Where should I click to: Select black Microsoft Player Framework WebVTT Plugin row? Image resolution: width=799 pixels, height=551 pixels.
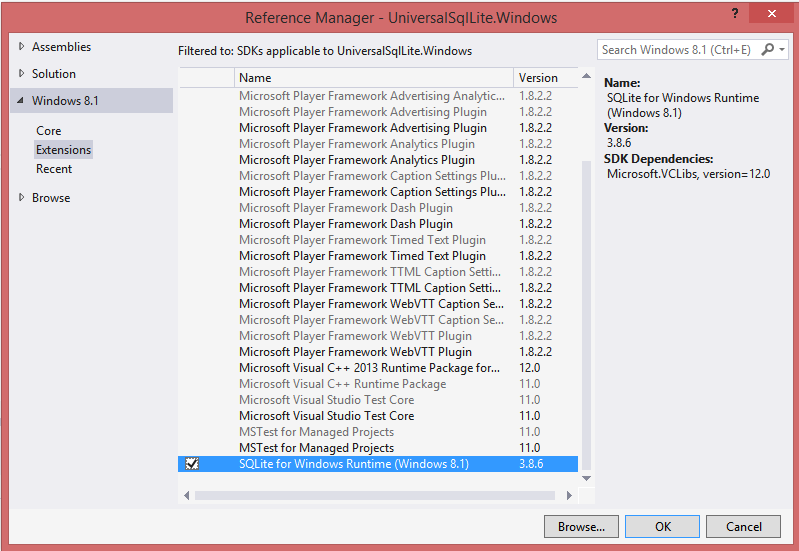point(378,352)
